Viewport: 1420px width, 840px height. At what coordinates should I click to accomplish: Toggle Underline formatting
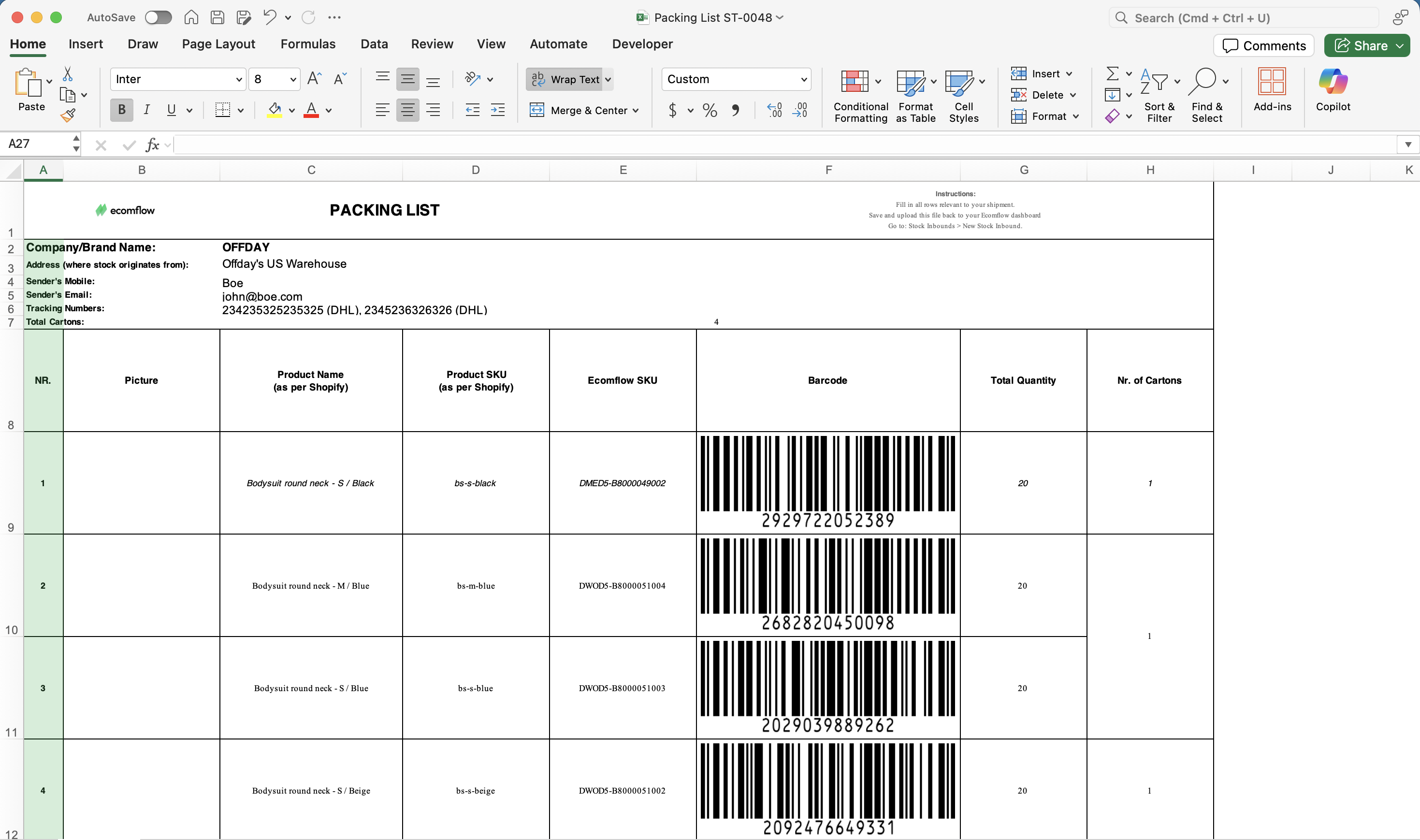[x=172, y=110]
